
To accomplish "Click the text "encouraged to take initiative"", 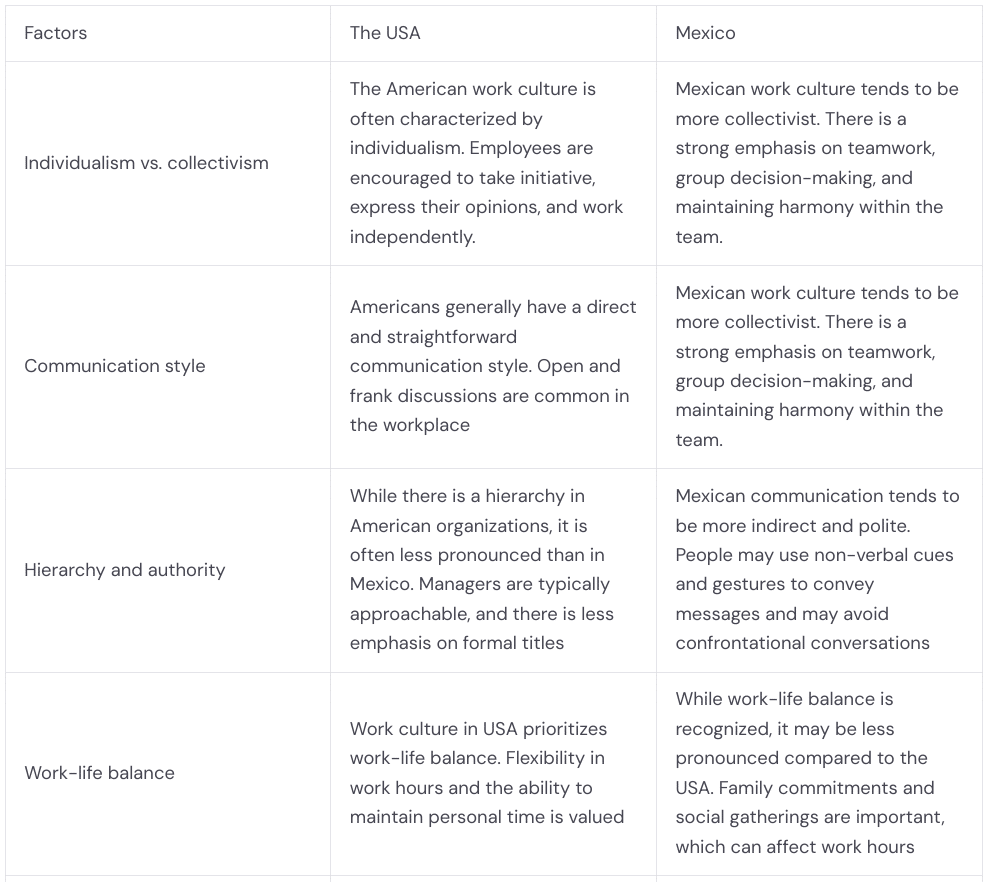I will tap(472, 178).
